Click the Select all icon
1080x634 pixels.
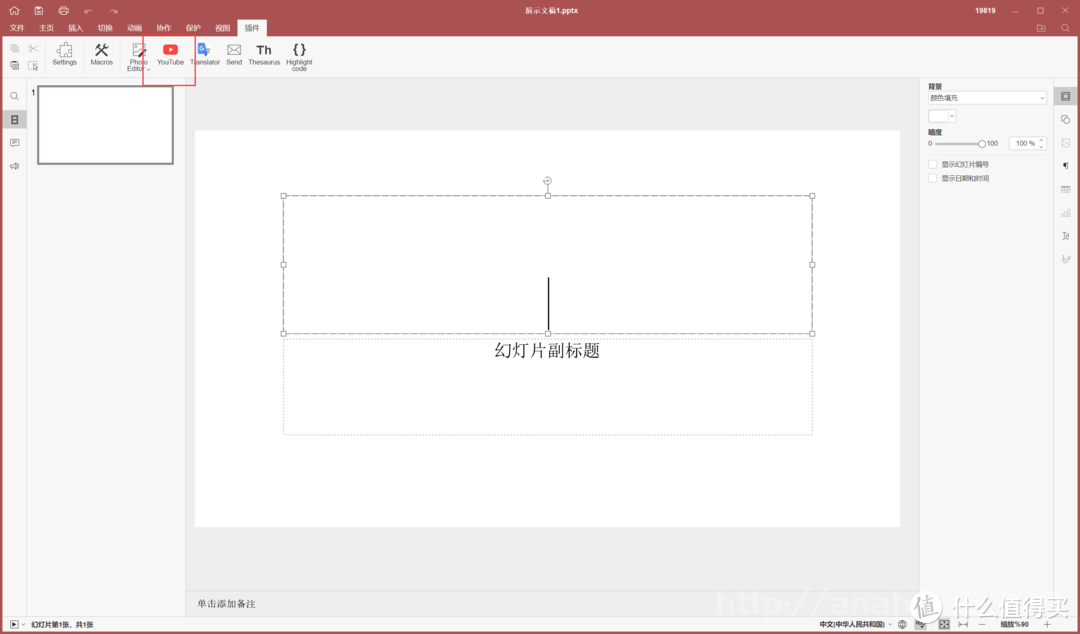click(33, 65)
